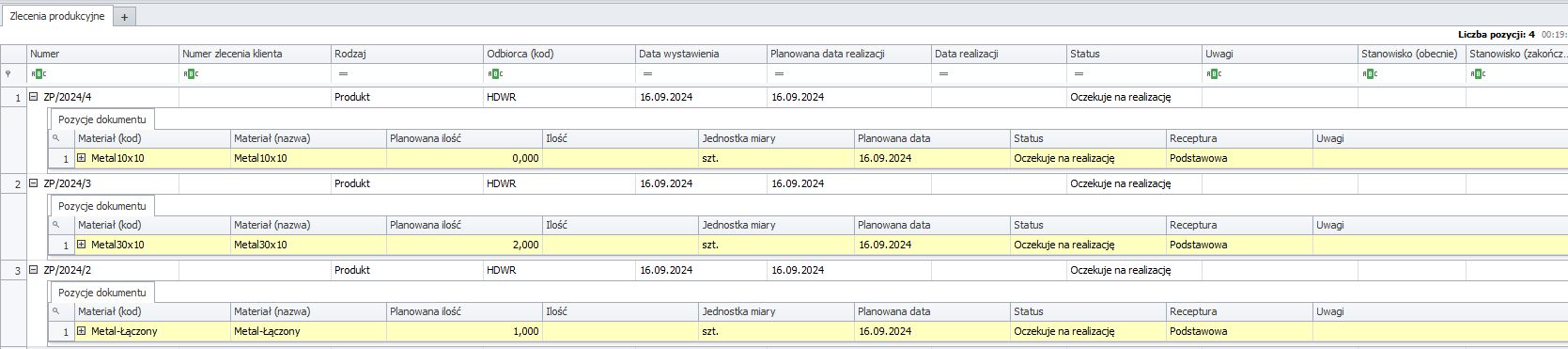Open the Data realizacji equals filter icon
Image resolution: width=1568 pixels, height=349 pixels.
(x=943, y=73)
